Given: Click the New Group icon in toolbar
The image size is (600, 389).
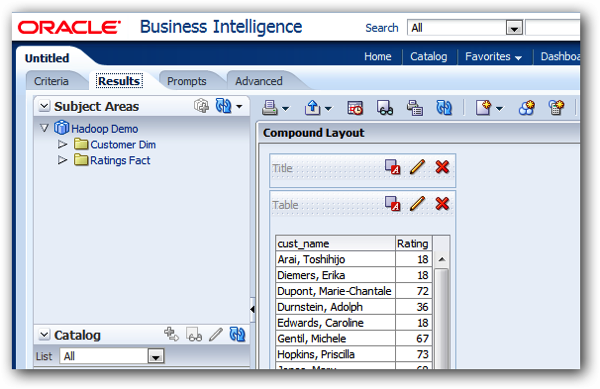Looking at the screenshot, I should [527, 108].
